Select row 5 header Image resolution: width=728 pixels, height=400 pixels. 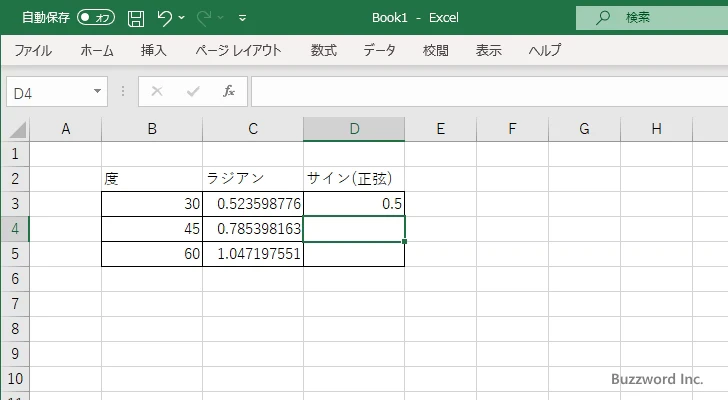coord(14,254)
